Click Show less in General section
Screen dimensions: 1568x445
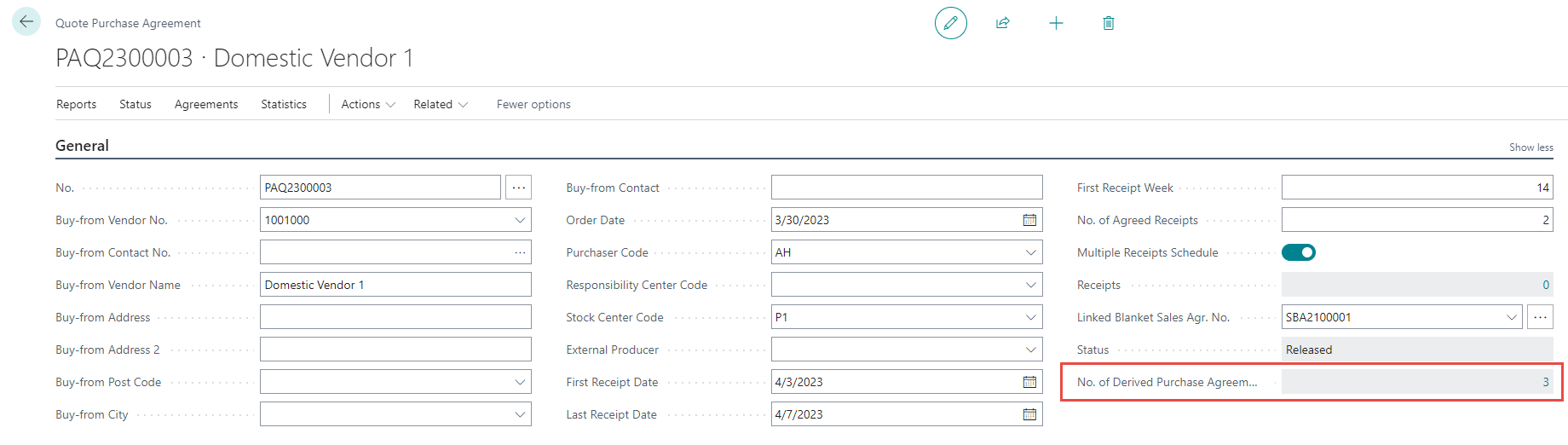coord(1531,147)
